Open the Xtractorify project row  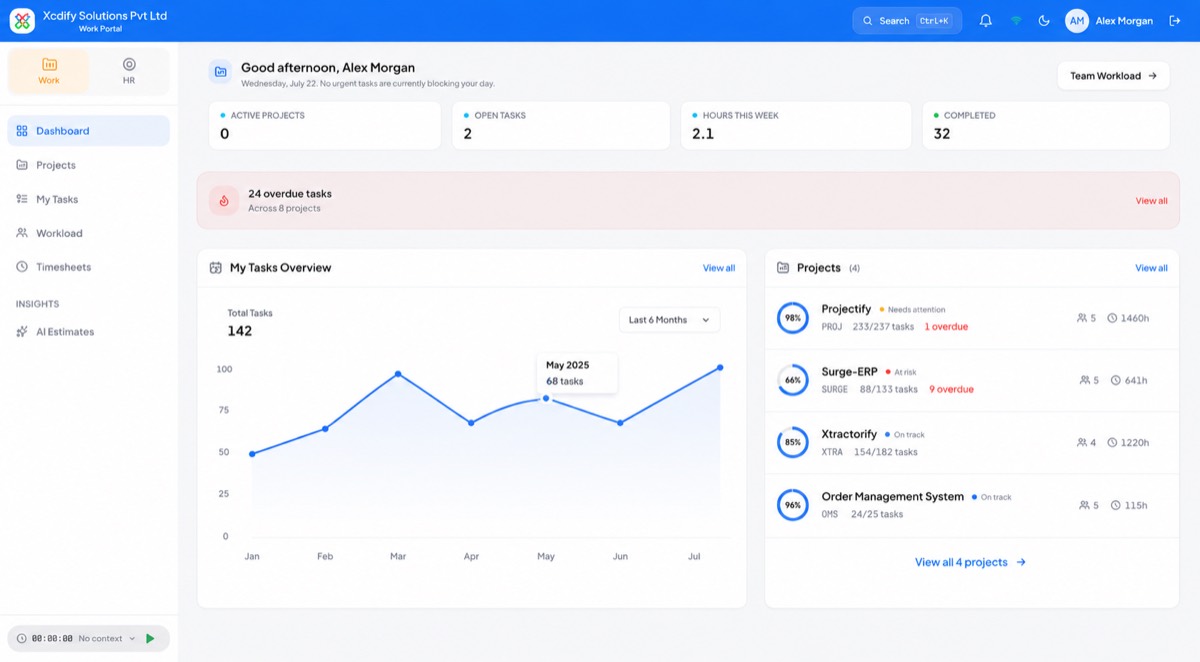click(x=972, y=442)
